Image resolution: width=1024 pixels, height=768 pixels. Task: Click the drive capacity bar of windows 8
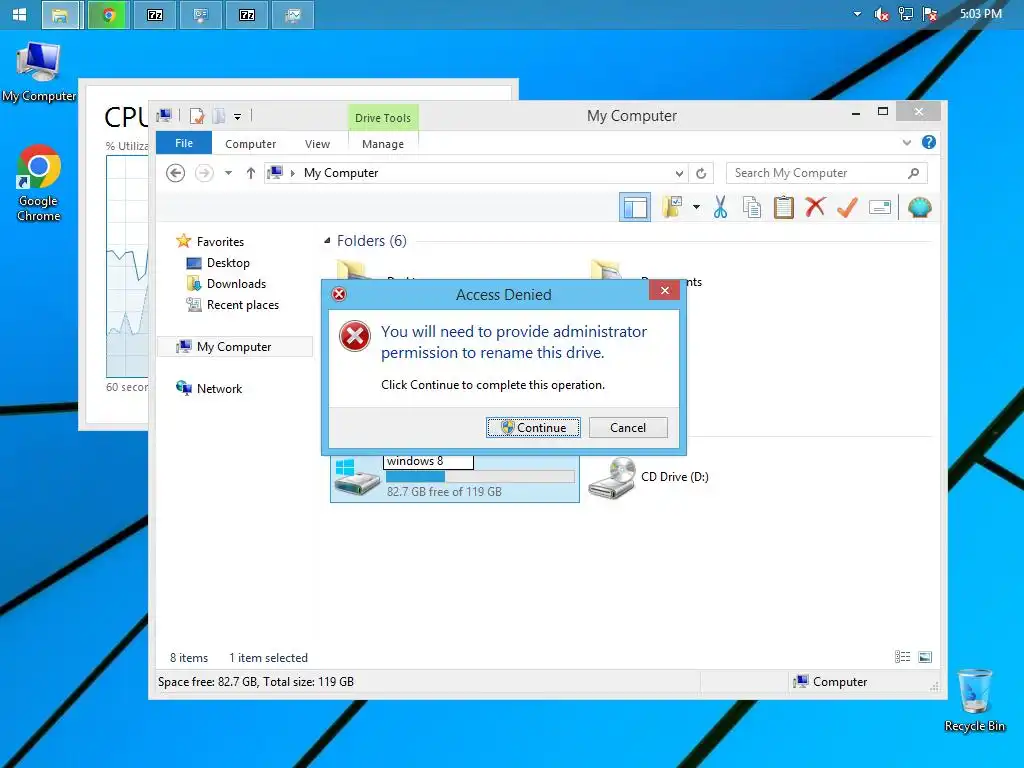coord(480,477)
